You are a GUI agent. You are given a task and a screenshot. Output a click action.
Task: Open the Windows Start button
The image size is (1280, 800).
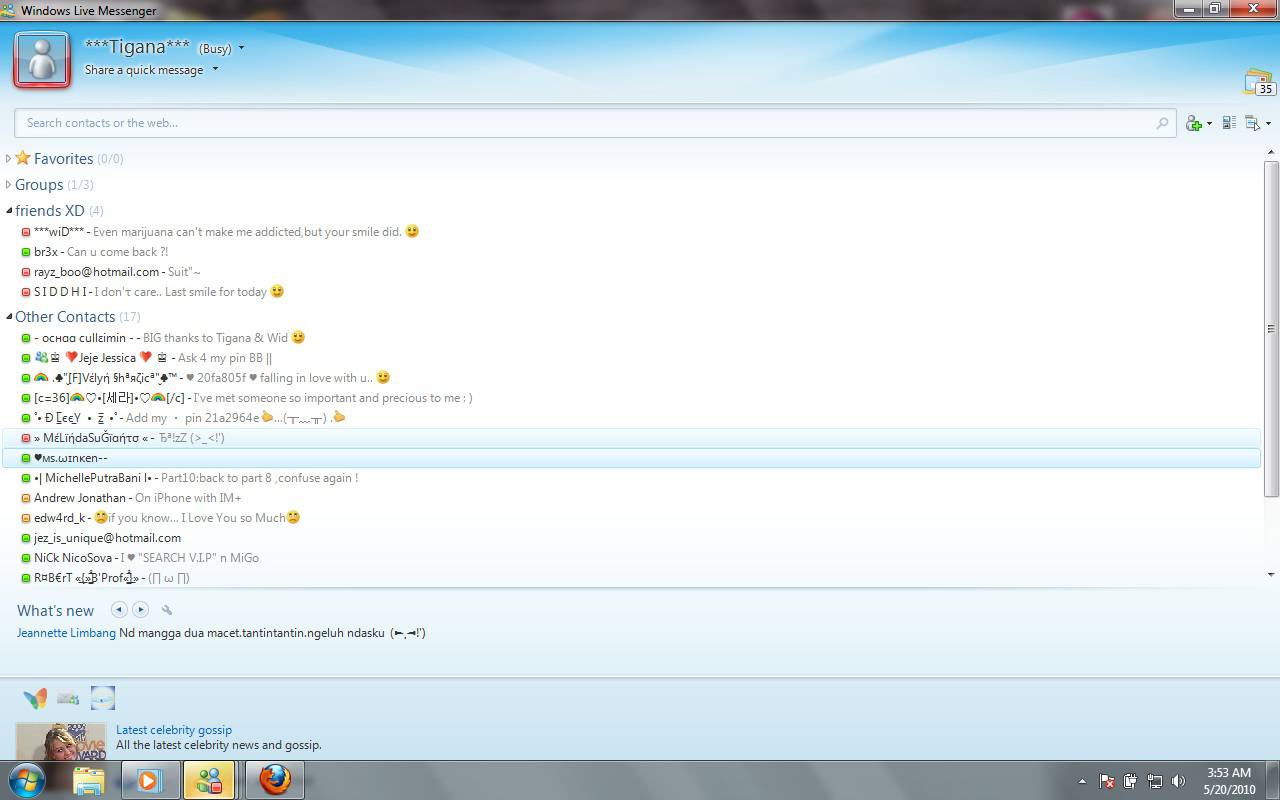click(27, 780)
